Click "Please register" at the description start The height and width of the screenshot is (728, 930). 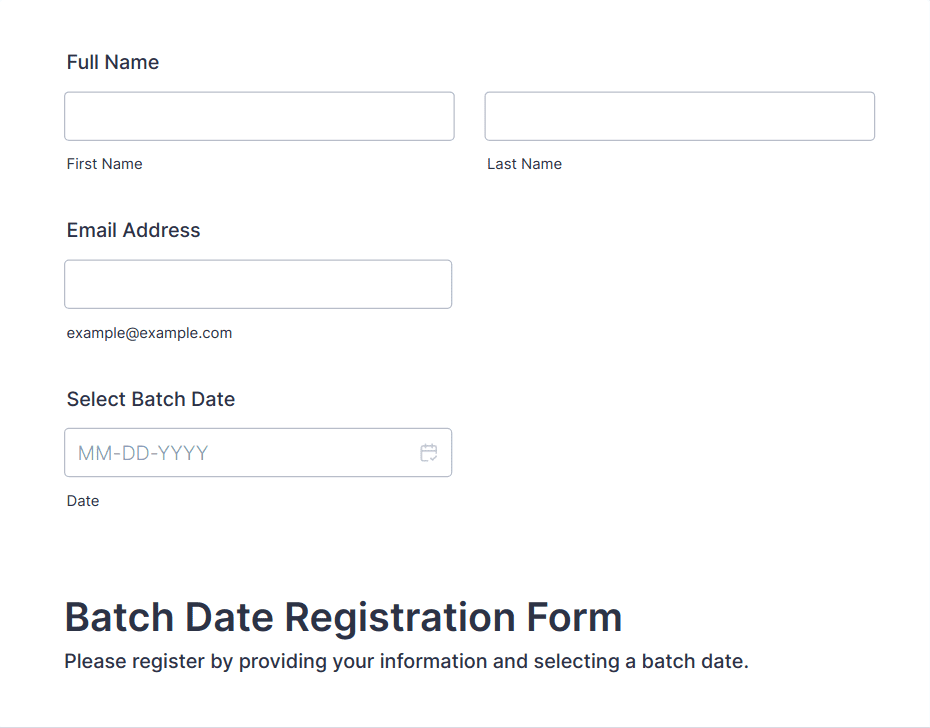click(119, 661)
